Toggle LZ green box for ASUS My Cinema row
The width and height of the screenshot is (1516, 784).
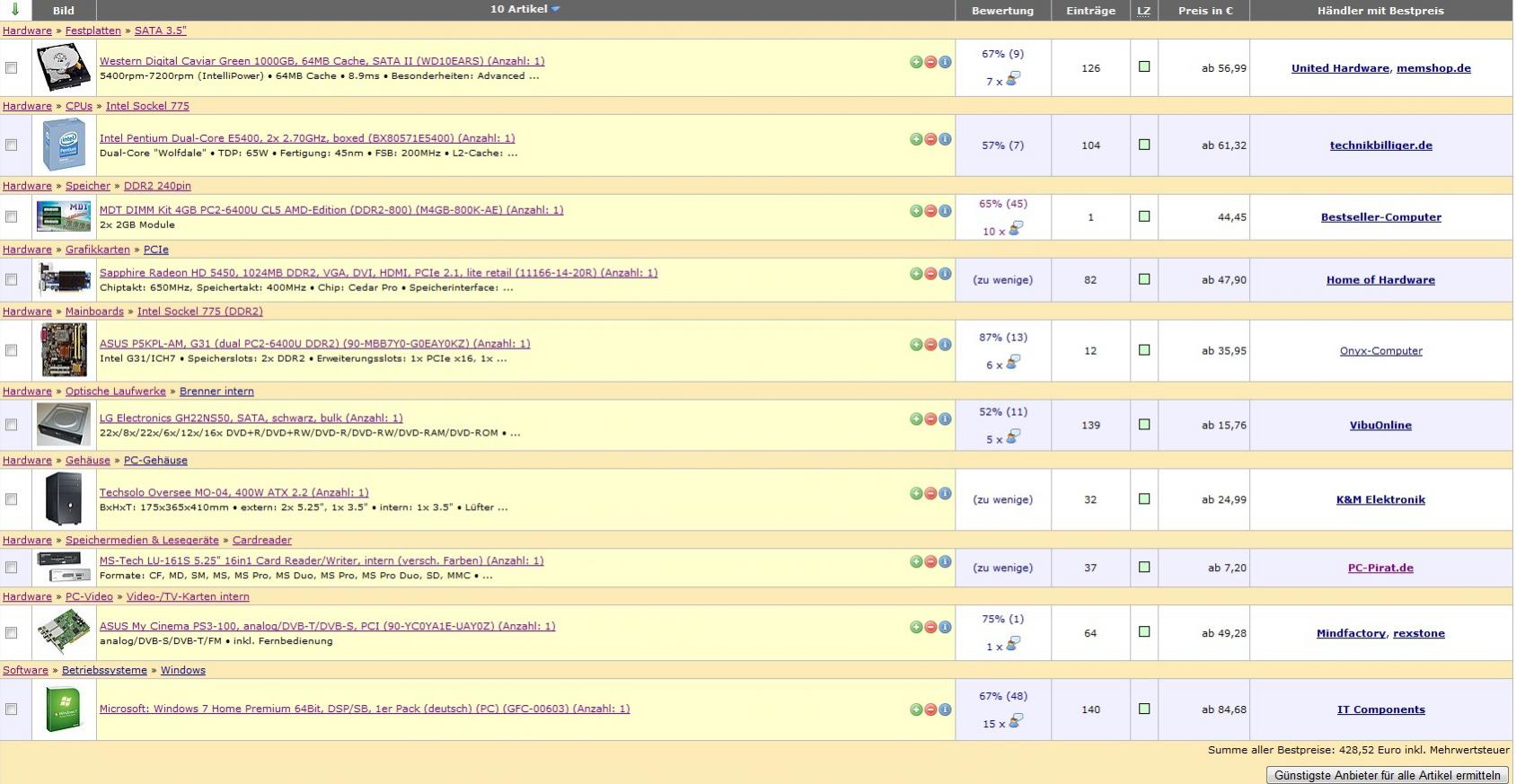coord(1144,632)
